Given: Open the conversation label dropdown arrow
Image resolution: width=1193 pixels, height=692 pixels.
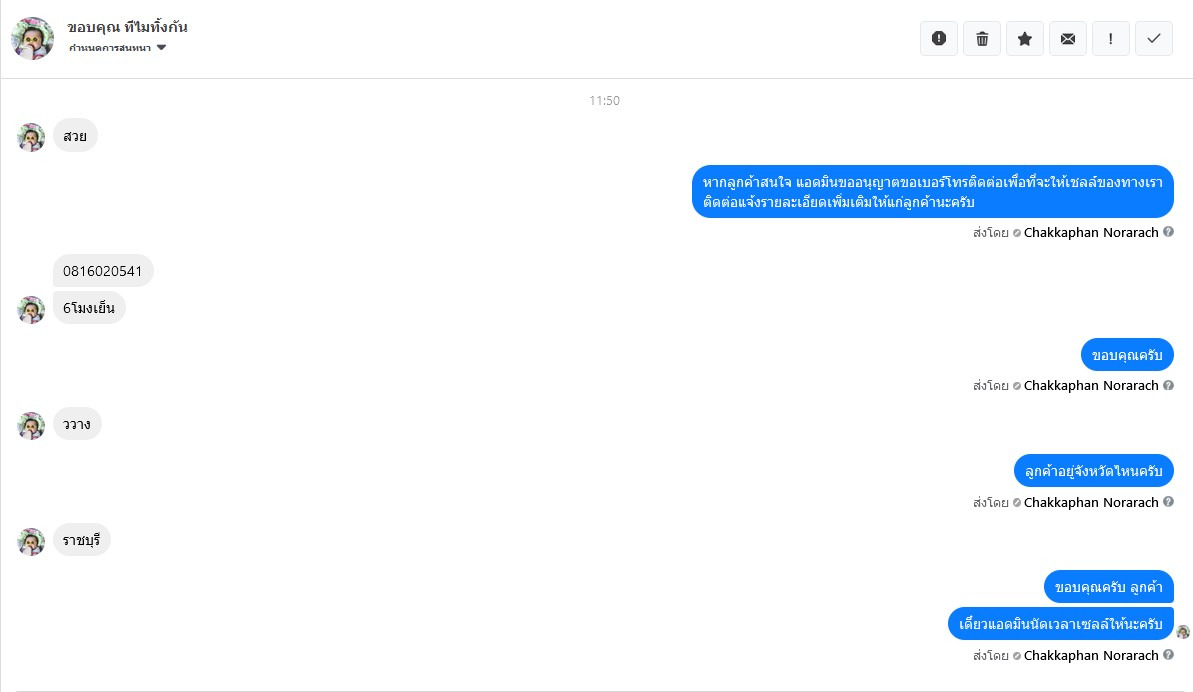Looking at the screenshot, I should [x=161, y=47].
